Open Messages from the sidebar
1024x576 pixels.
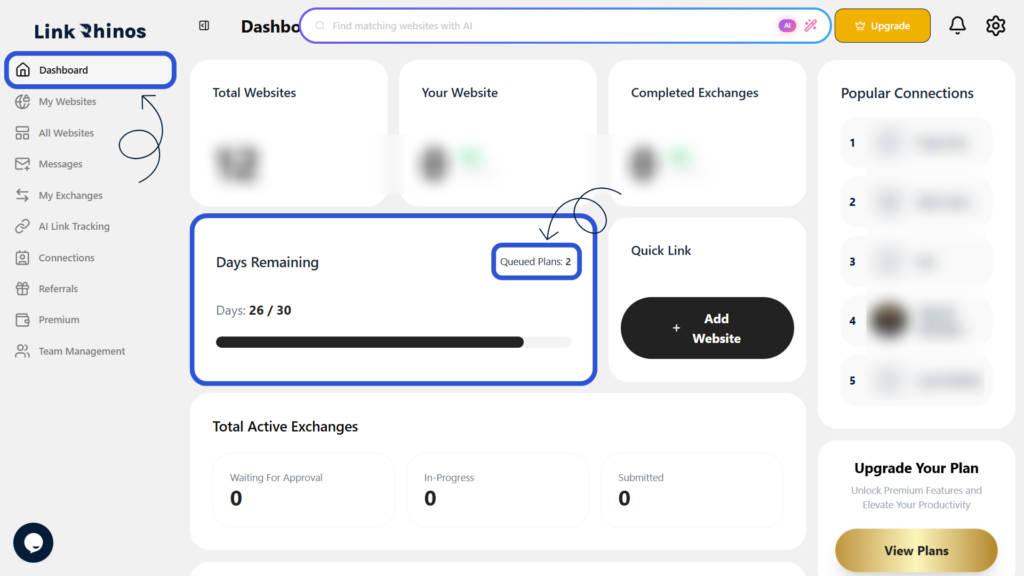tap(60, 164)
